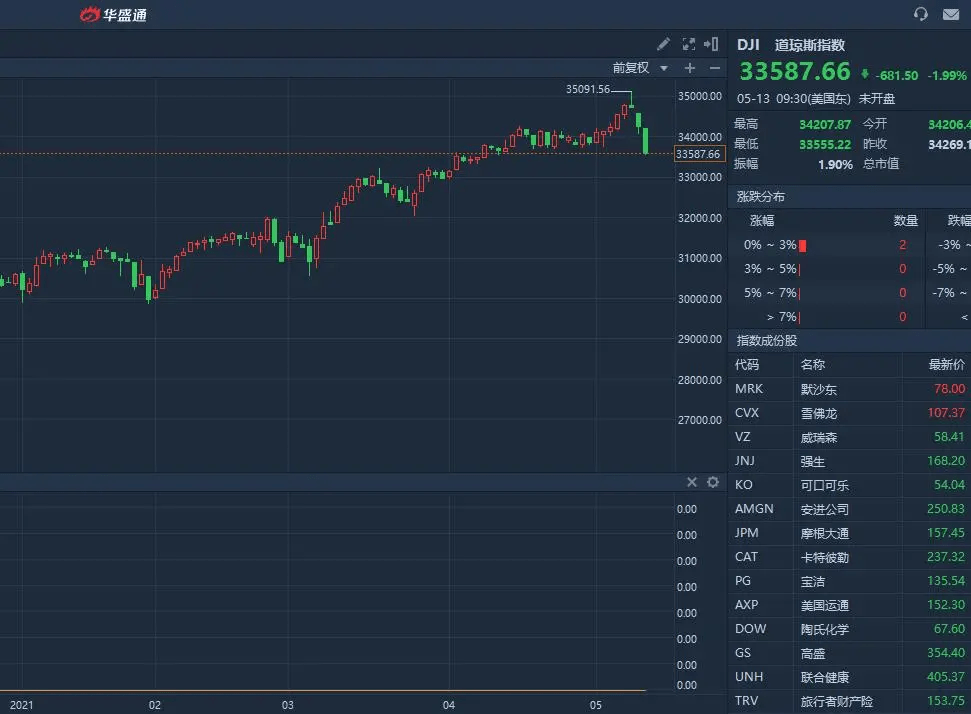The height and width of the screenshot is (714, 971).
Task: Open customer service headset icon
Action: point(921,14)
